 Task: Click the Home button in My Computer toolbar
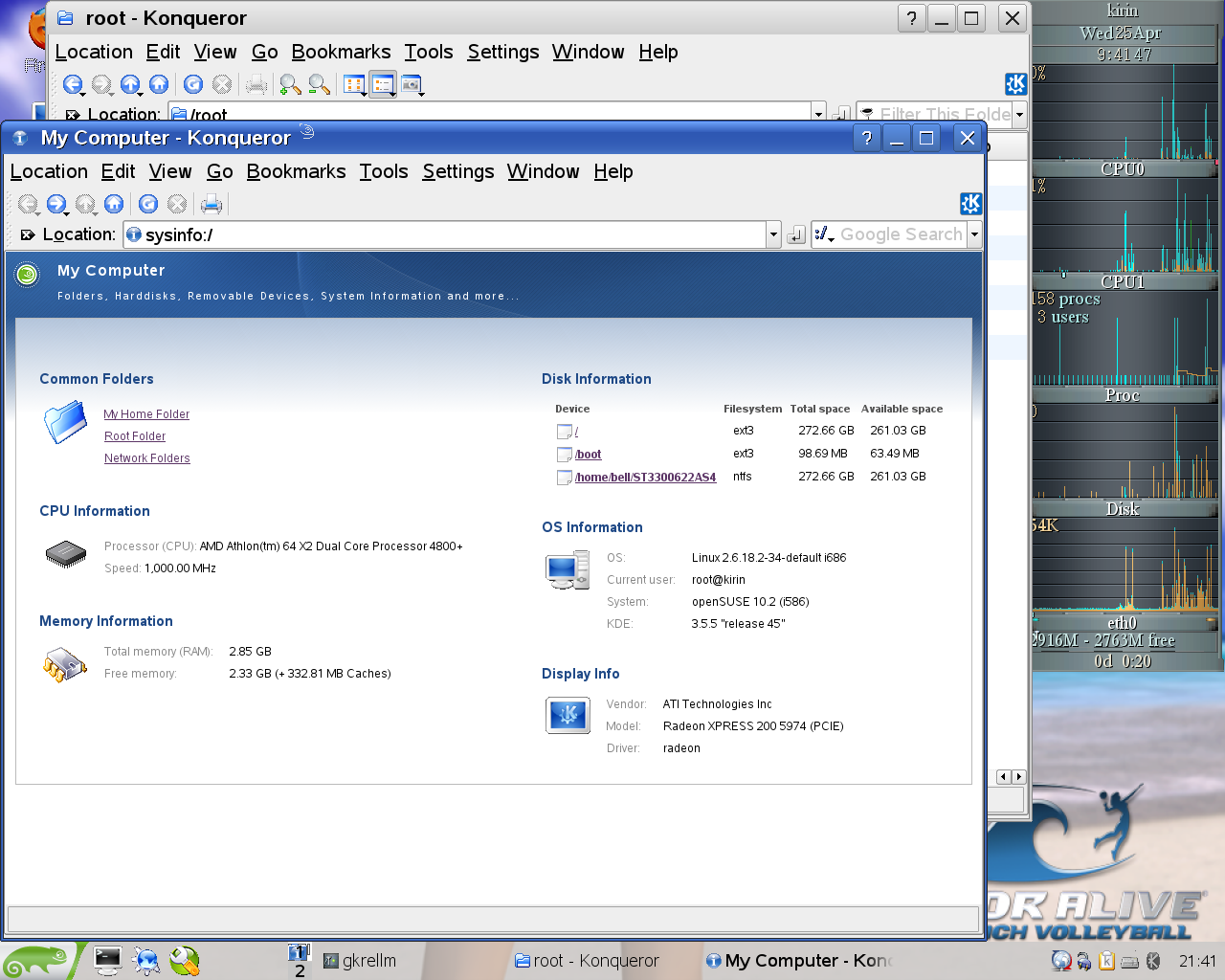[114, 204]
